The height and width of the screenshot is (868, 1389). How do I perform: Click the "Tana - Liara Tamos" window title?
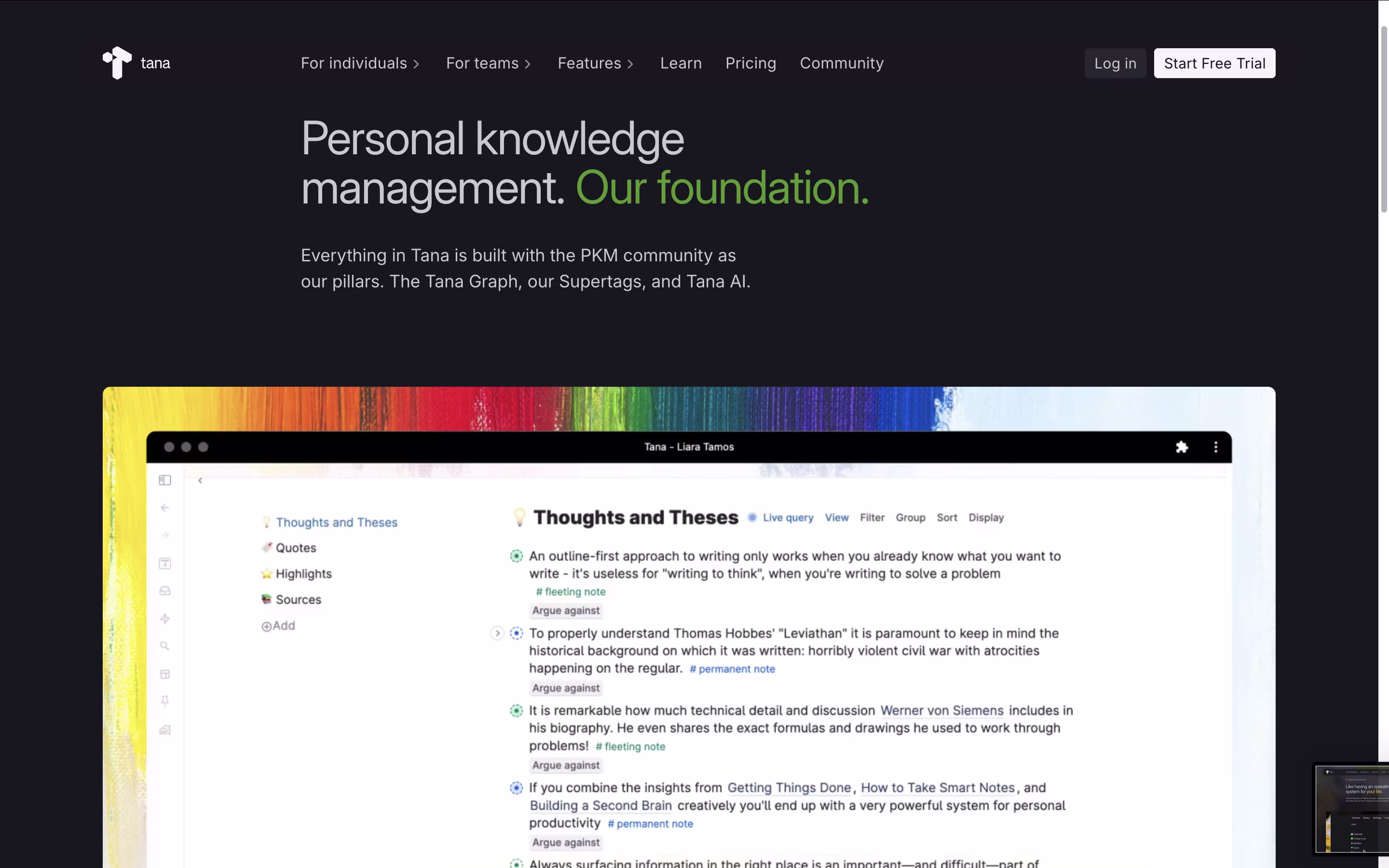(x=689, y=447)
